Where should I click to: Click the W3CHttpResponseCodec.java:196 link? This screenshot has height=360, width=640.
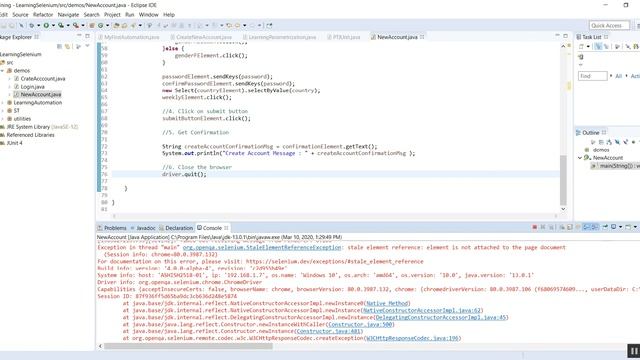412,338
